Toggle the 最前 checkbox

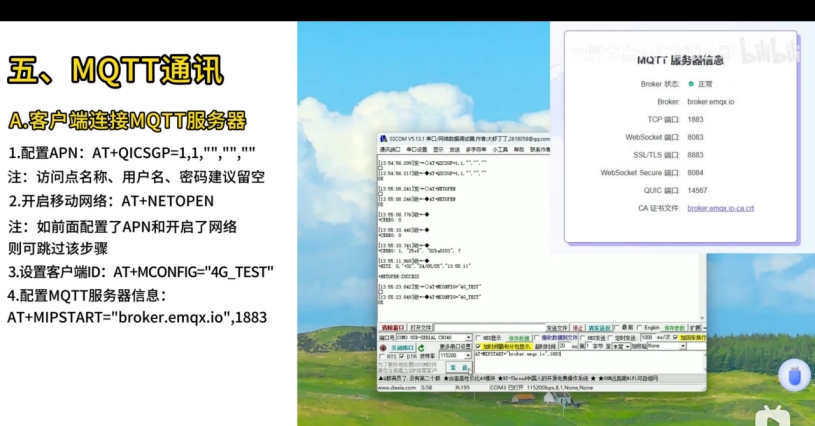tap(617, 328)
